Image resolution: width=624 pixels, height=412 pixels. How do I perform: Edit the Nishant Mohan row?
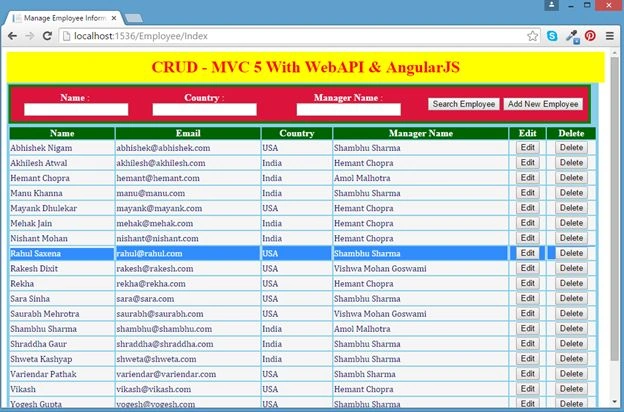coord(528,238)
